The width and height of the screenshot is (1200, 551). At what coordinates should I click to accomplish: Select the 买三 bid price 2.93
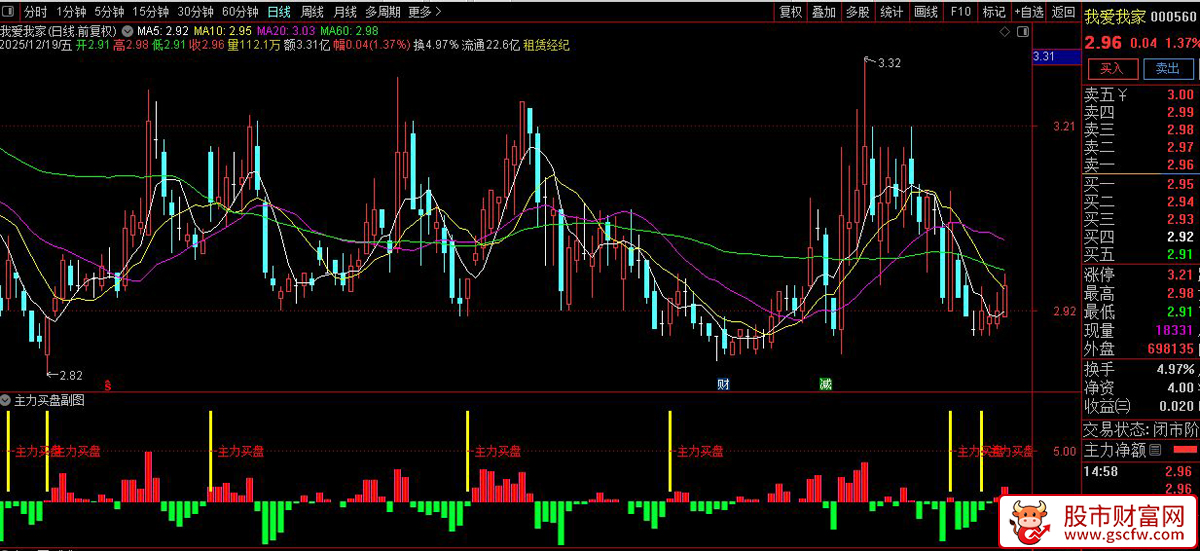pos(1179,219)
